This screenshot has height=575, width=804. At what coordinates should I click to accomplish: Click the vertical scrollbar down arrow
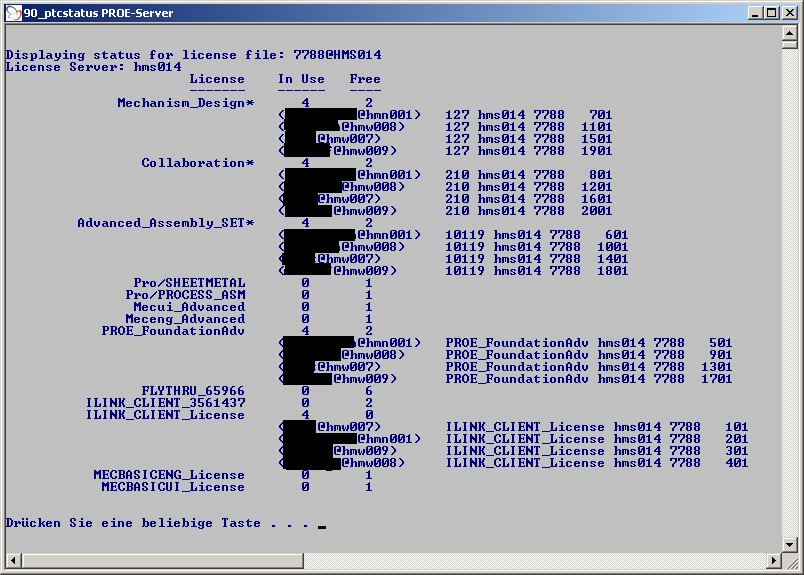790,545
